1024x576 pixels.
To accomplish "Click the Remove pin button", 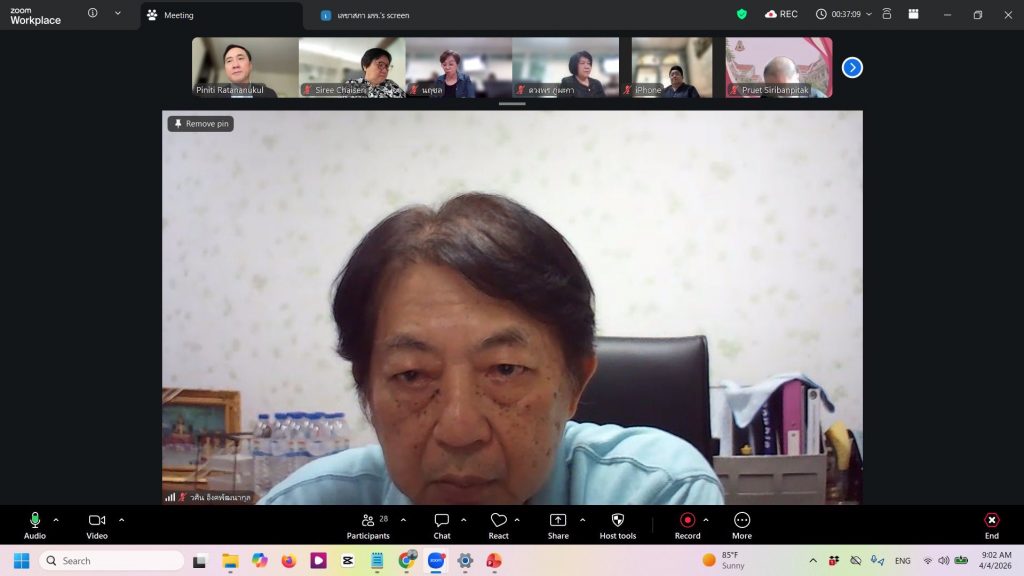I will click(x=201, y=124).
